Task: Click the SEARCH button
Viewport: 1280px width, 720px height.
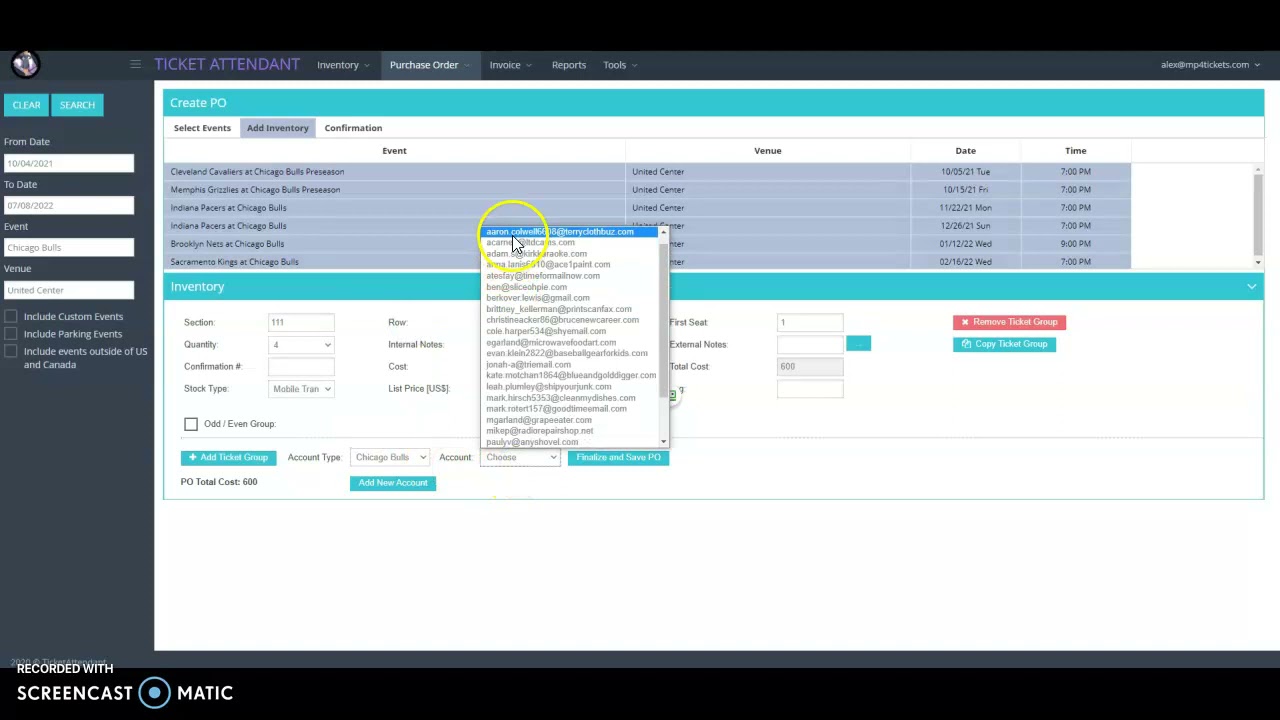Action: click(77, 105)
